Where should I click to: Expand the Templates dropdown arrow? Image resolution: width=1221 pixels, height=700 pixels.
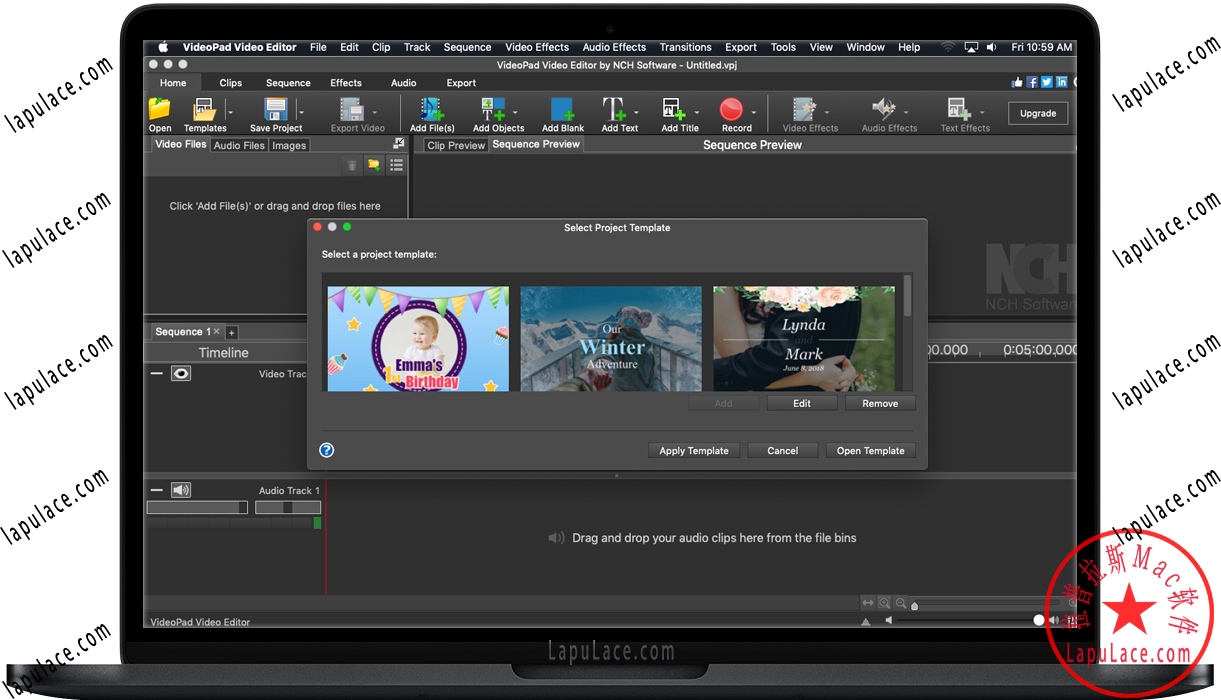(230, 111)
